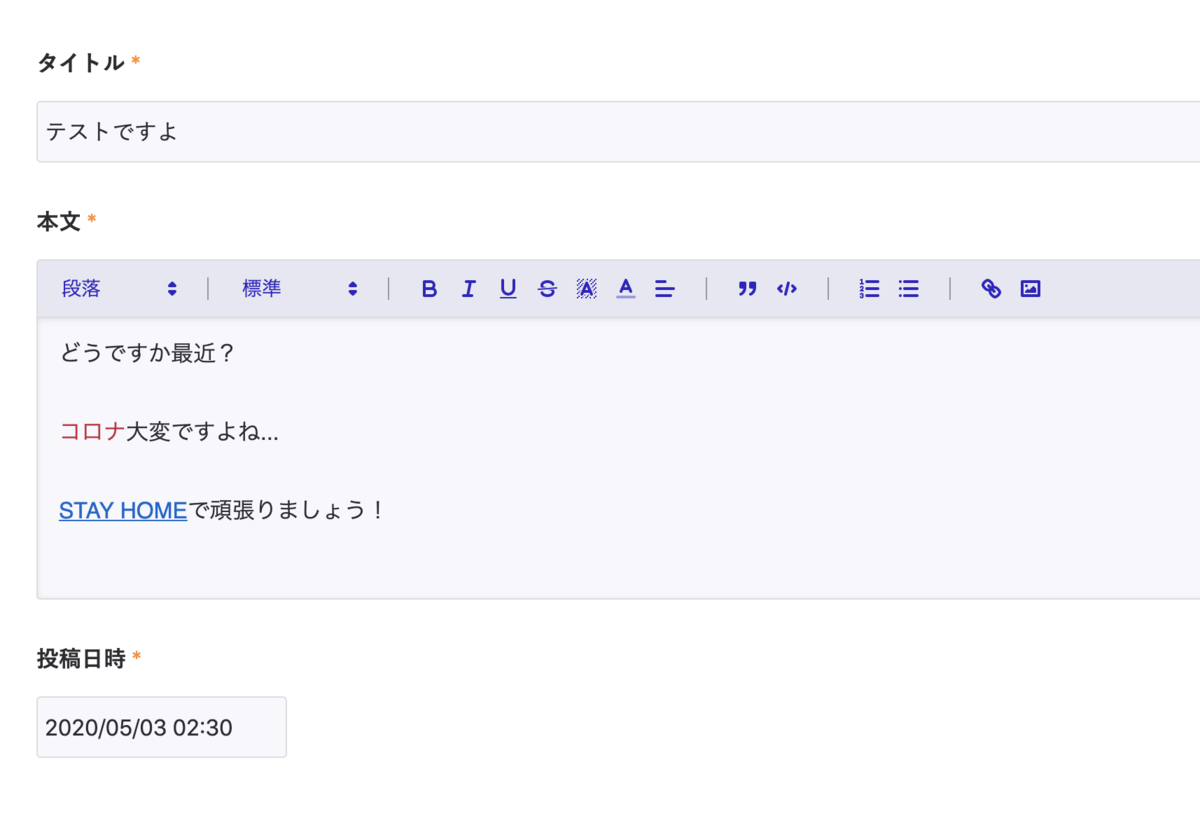
Task: Expand the paragraph selector chevron arrows
Action: pos(172,288)
